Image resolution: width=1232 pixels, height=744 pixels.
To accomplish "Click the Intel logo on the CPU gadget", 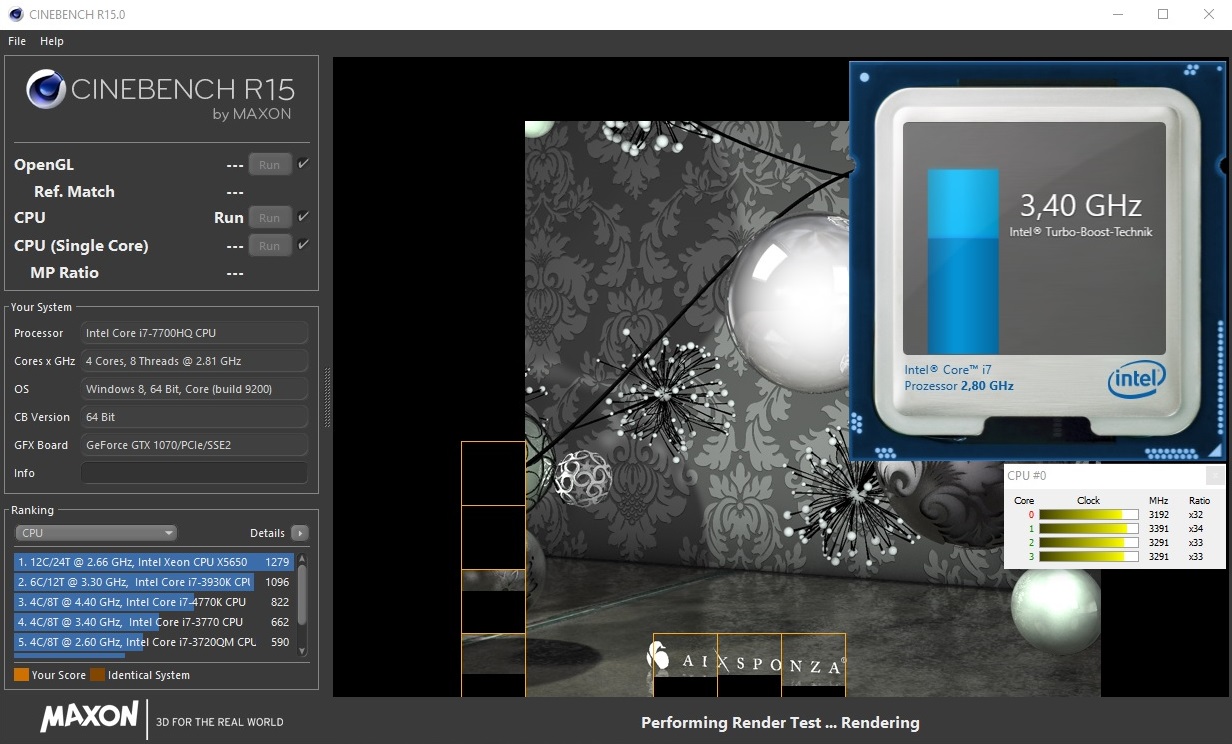I will pos(1137,380).
